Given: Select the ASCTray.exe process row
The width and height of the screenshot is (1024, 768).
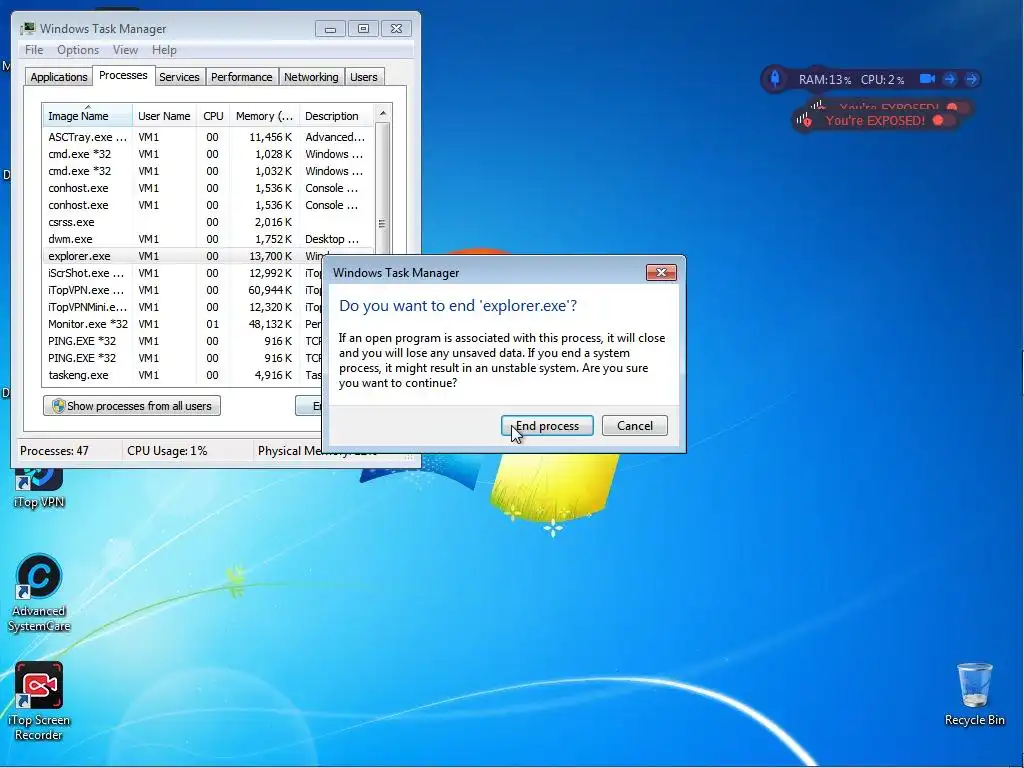Looking at the screenshot, I should 207,137.
